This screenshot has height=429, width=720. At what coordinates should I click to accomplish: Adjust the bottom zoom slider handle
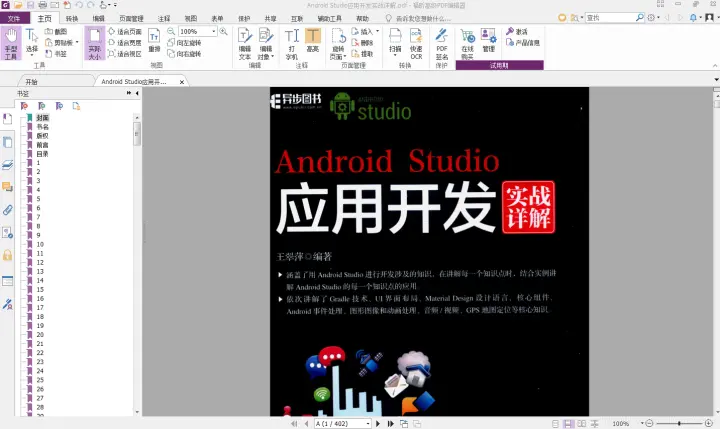coord(679,423)
